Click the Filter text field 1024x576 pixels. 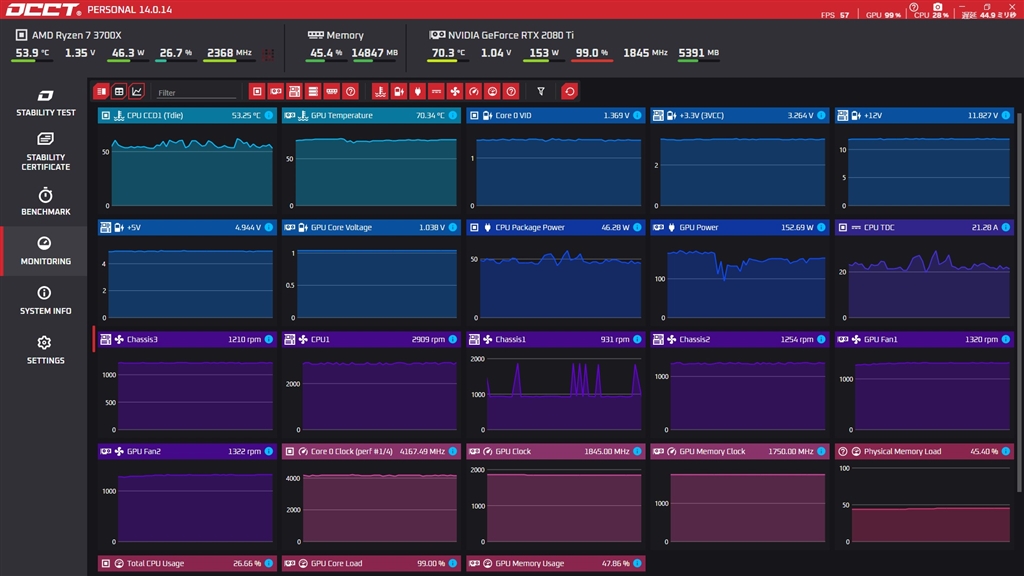(196, 92)
